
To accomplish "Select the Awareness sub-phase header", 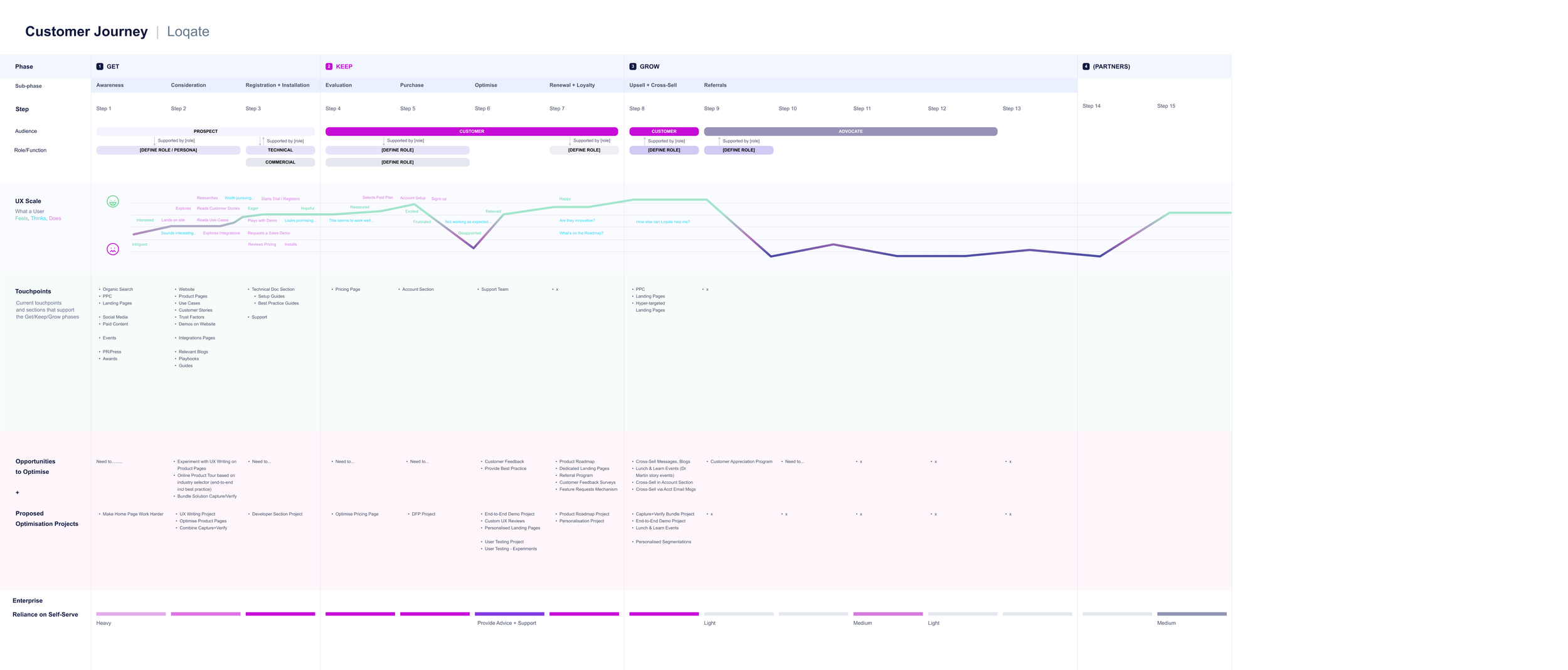I will 109,85.
